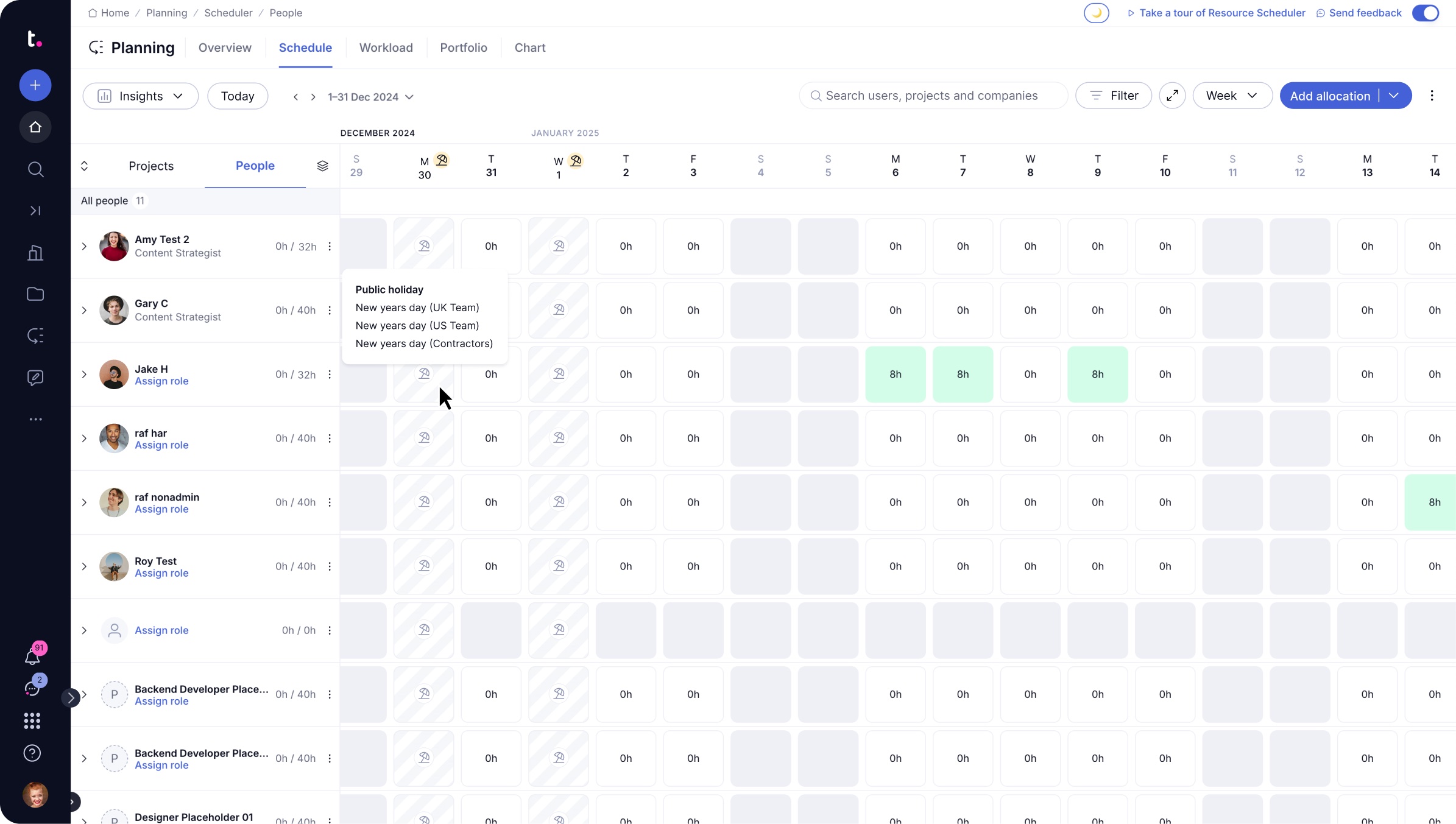
Task: Click the Send feedback link
Action: click(x=1359, y=13)
